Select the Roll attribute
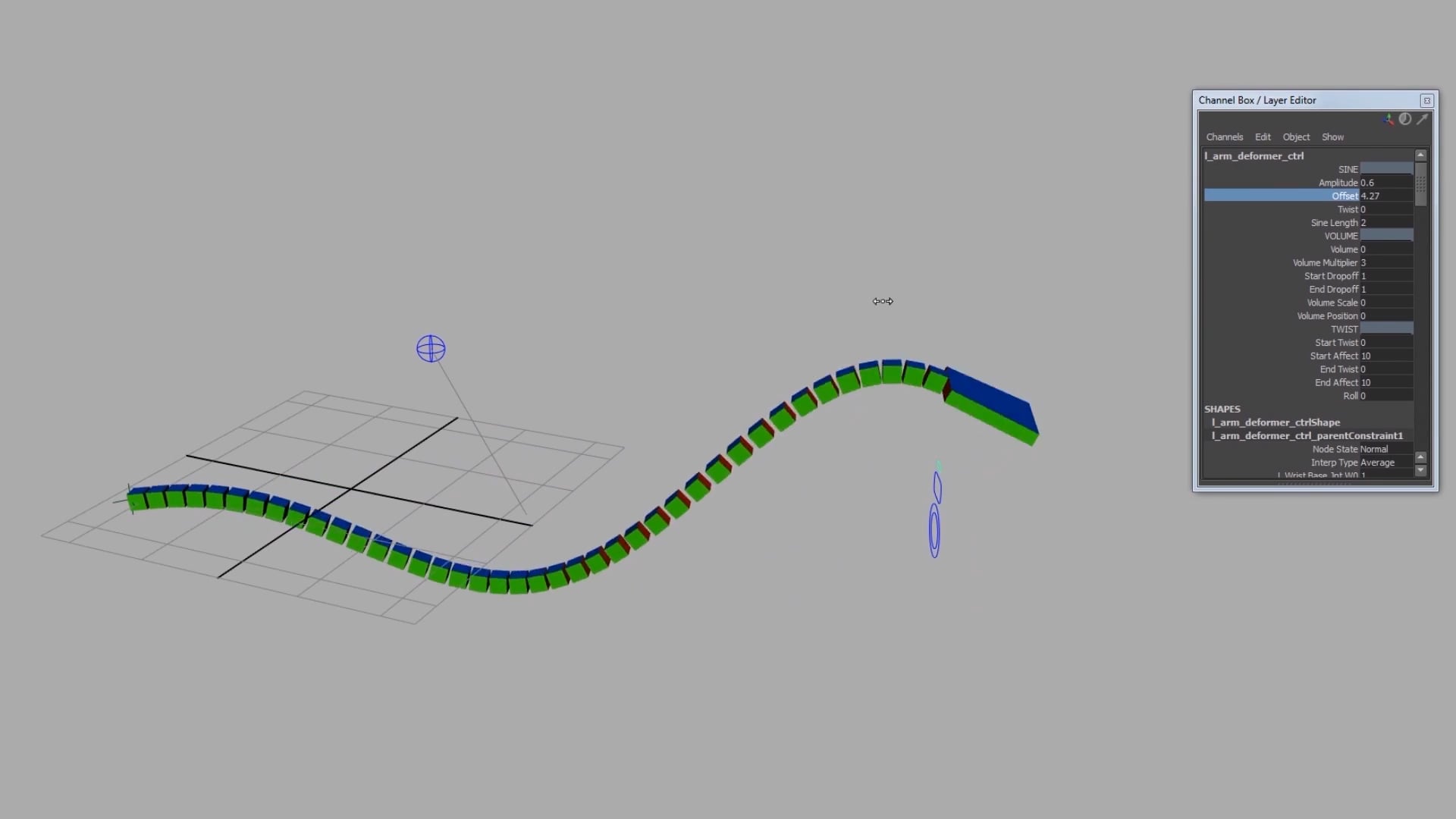 click(1351, 396)
